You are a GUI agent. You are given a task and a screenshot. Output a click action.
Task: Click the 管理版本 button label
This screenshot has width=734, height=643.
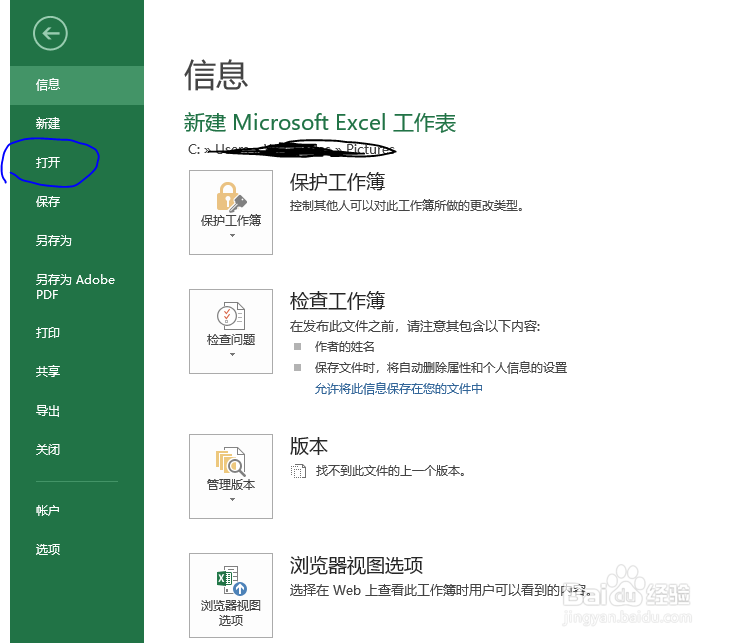[231, 484]
